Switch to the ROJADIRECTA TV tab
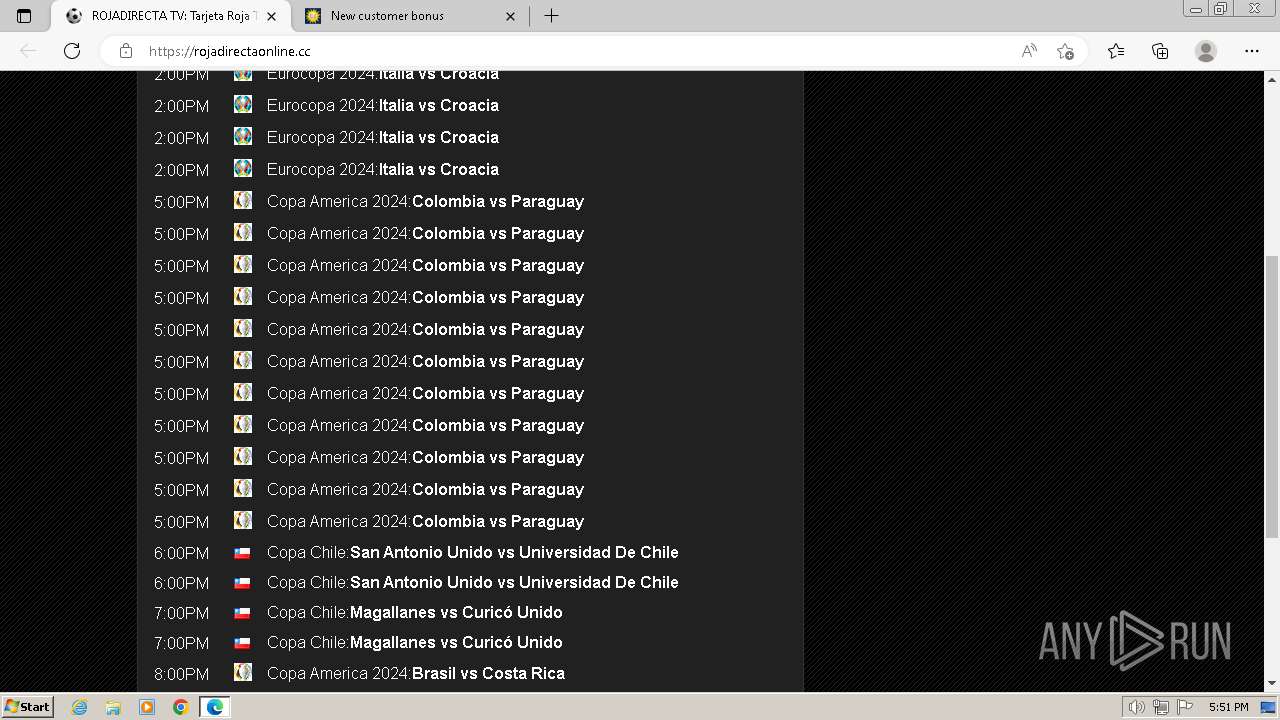 172,16
